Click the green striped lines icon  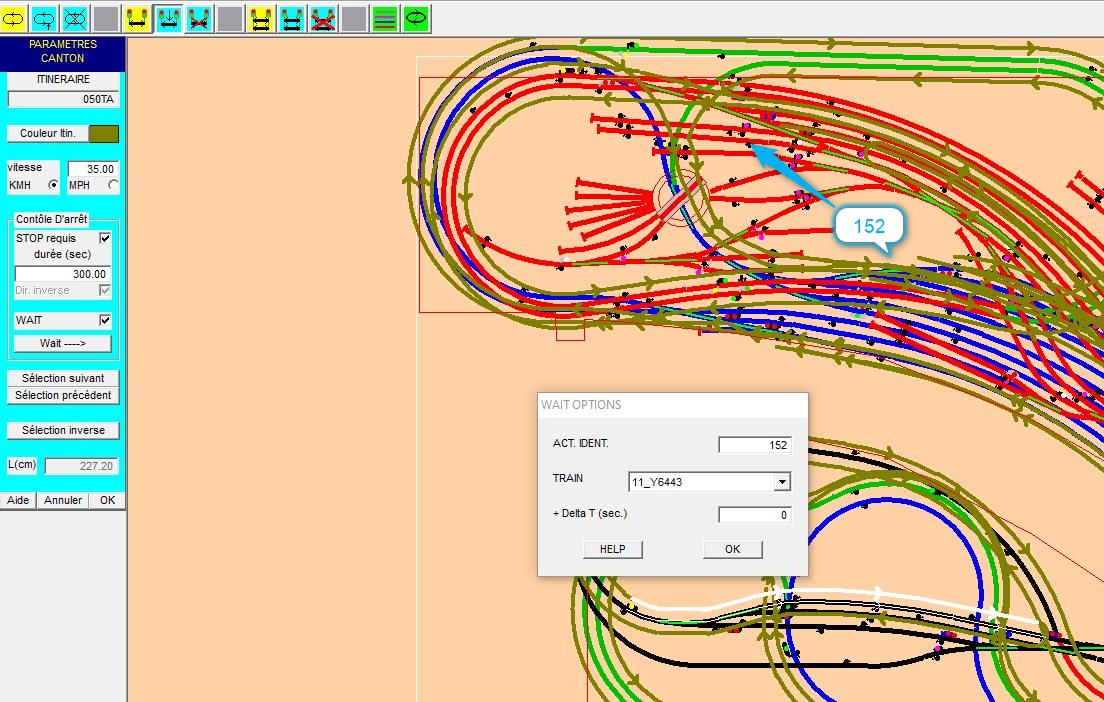coord(384,19)
